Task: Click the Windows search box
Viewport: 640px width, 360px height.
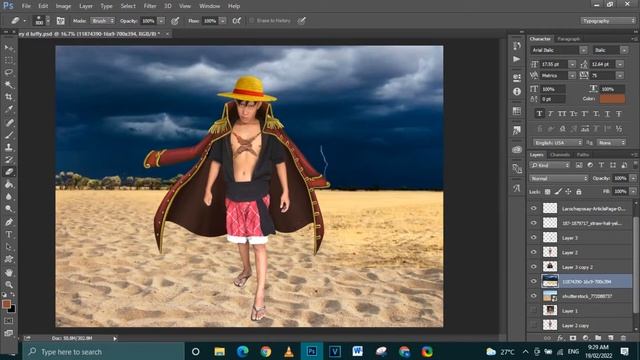Action: pos(103,351)
